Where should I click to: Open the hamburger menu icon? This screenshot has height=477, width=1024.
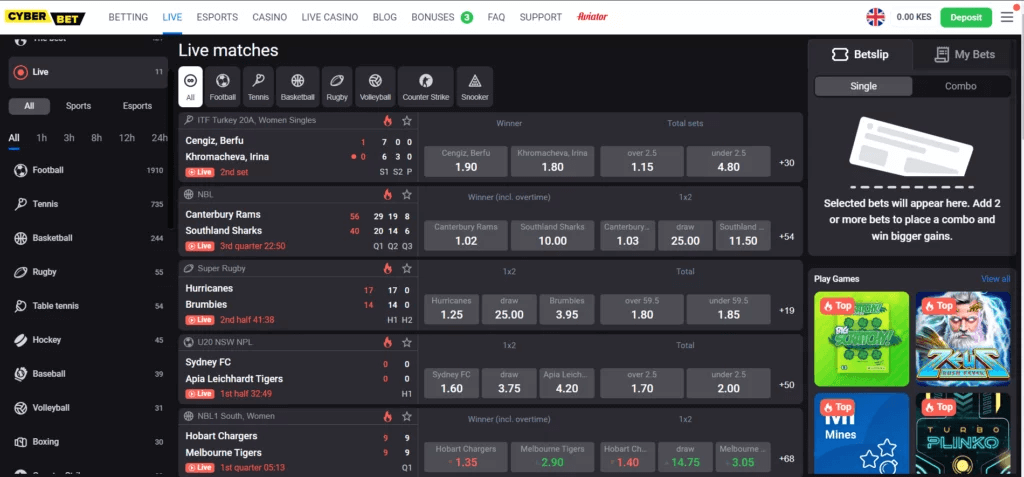1007,18
